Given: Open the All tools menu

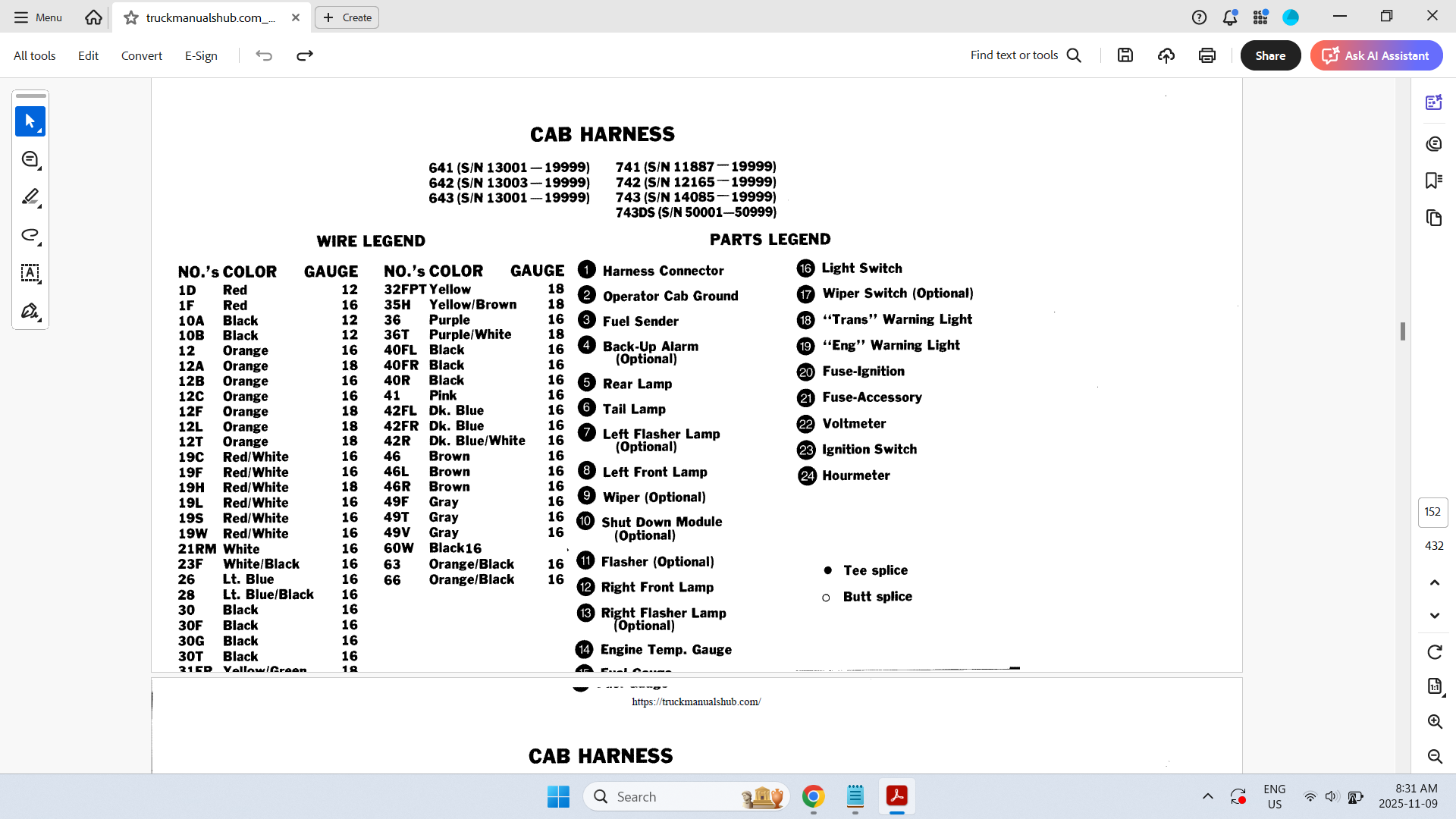Looking at the screenshot, I should [35, 55].
